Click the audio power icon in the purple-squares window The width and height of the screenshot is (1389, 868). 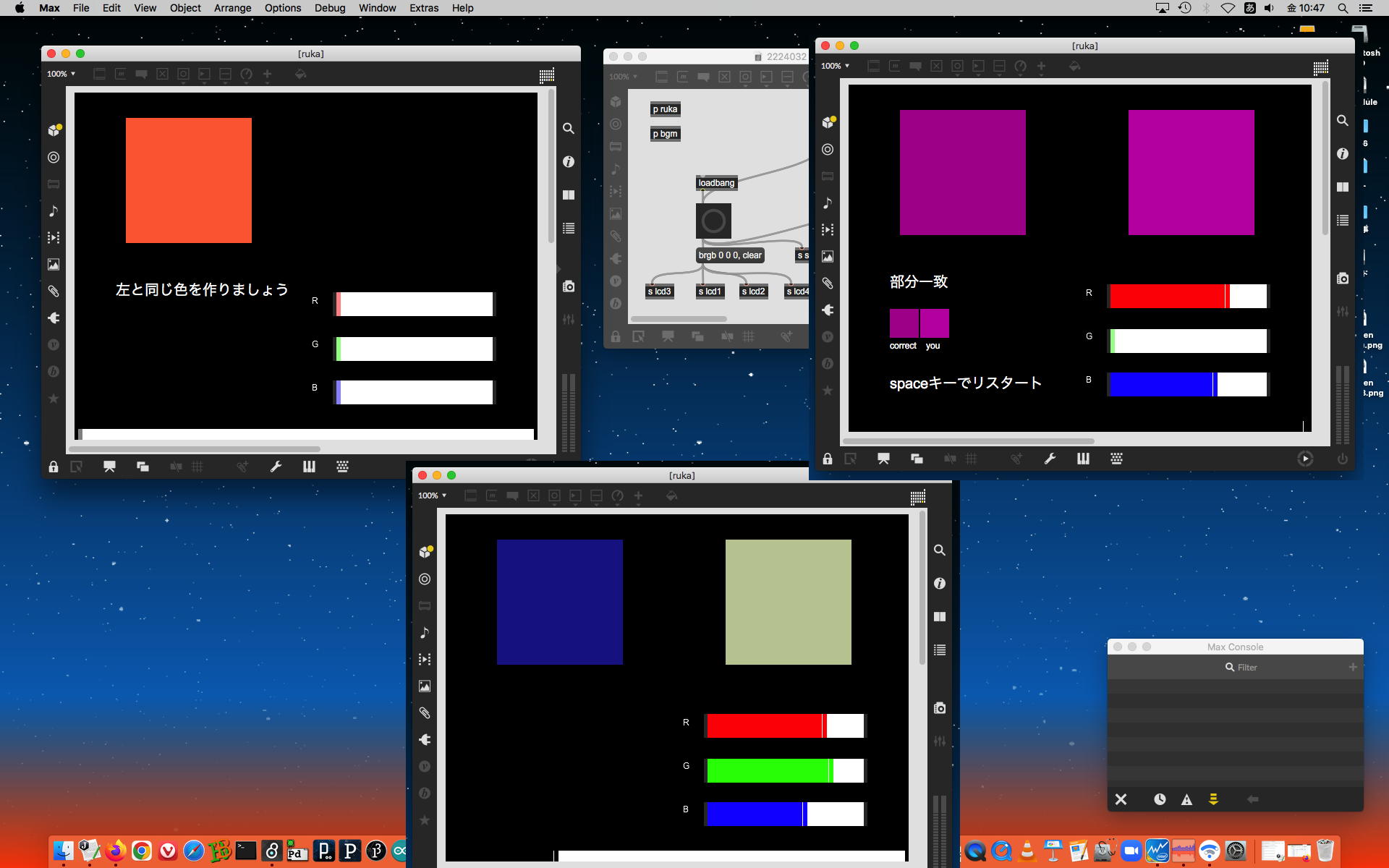click(1343, 459)
